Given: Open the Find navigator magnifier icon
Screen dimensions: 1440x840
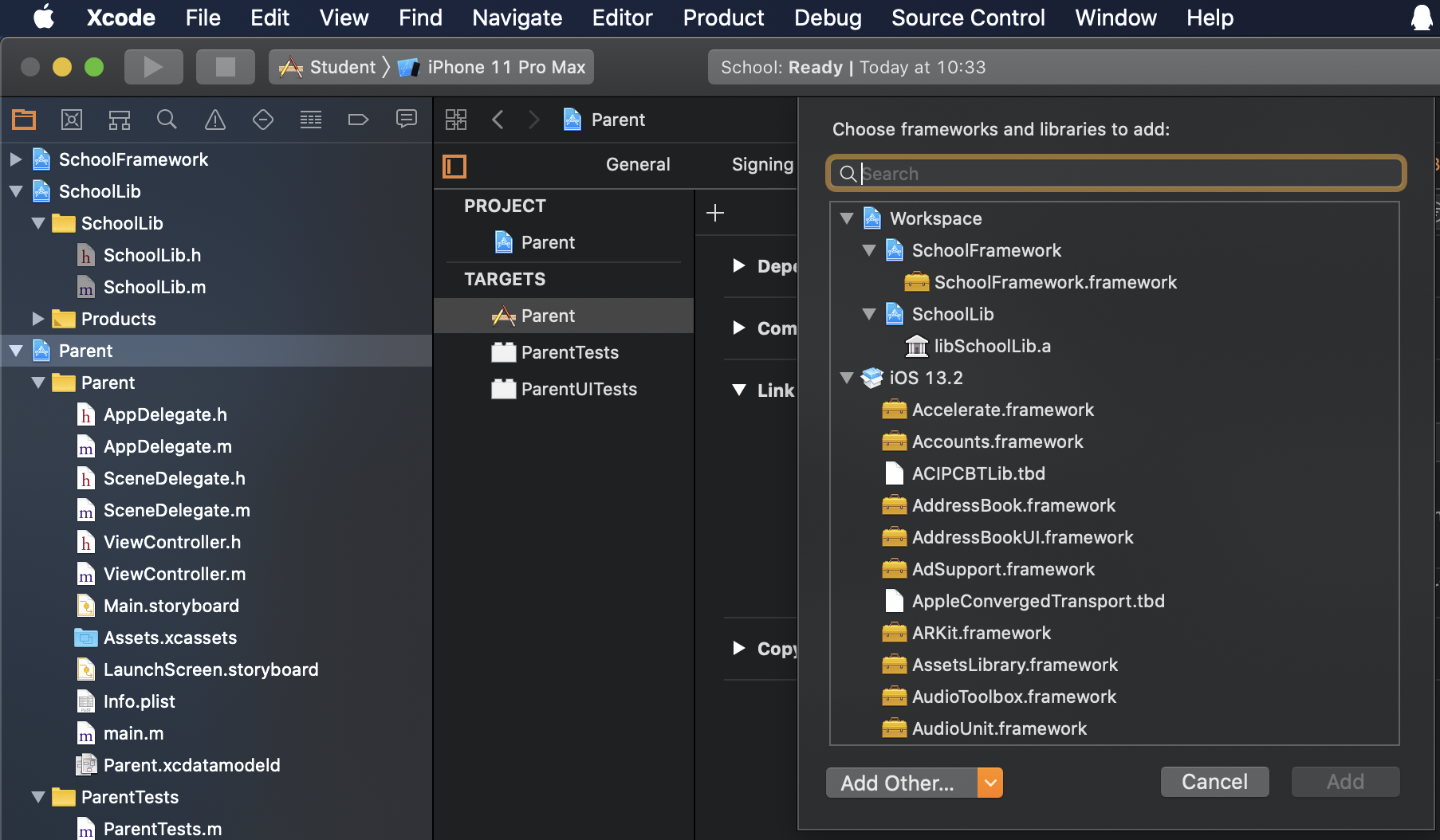Looking at the screenshot, I should (x=167, y=120).
